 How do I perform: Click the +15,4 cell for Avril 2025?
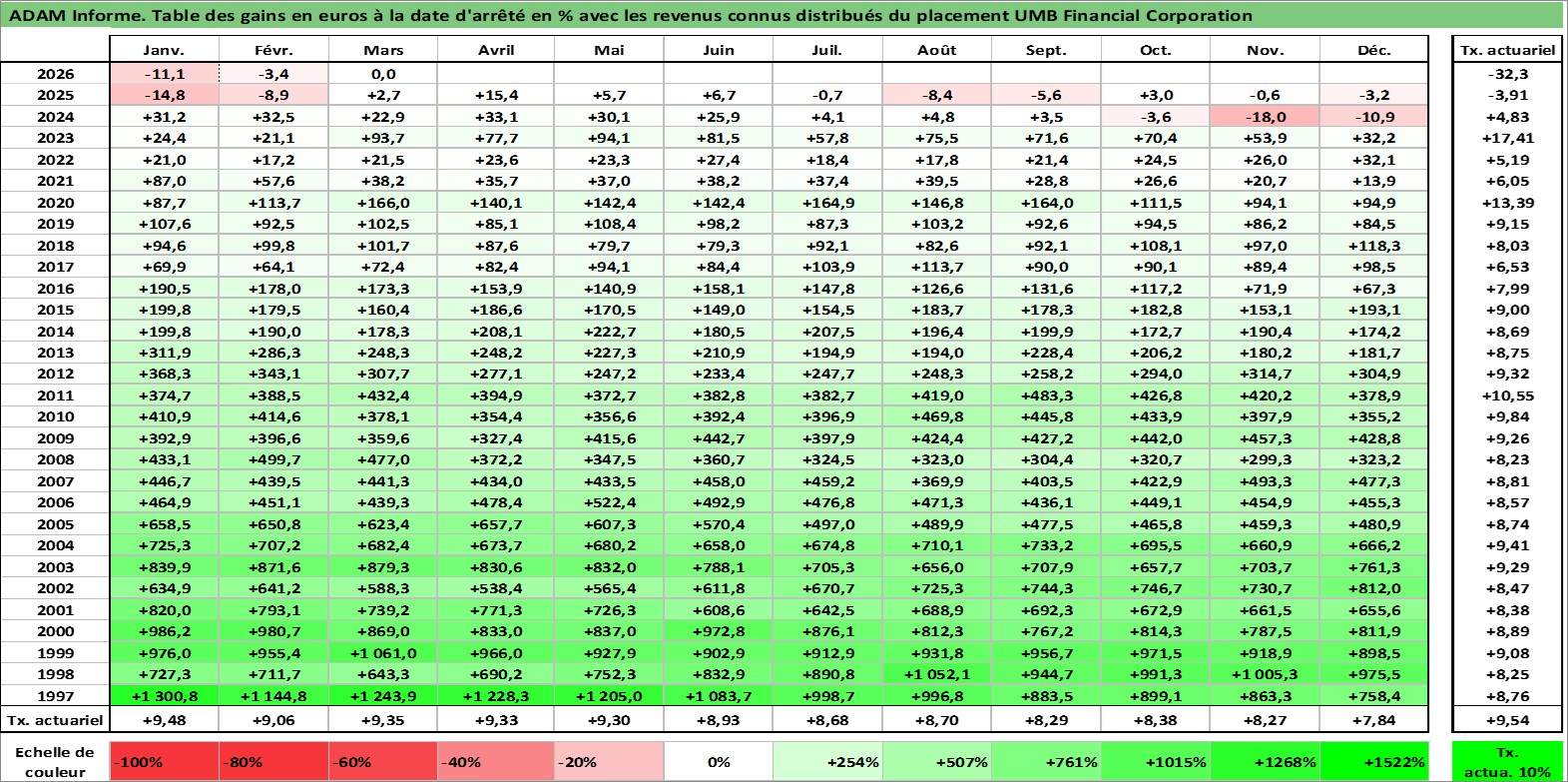496,95
